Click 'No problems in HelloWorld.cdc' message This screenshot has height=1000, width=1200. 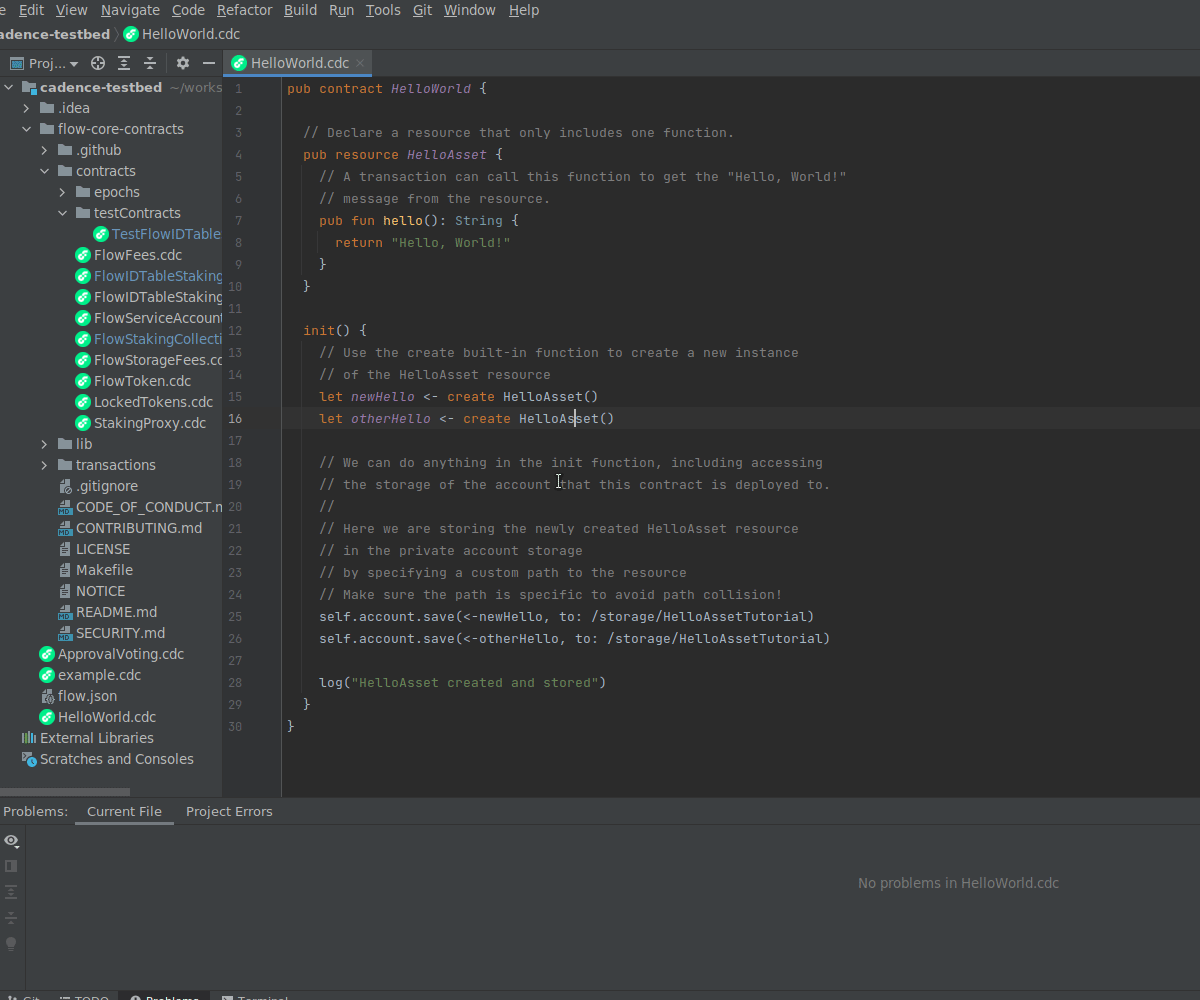pos(958,883)
